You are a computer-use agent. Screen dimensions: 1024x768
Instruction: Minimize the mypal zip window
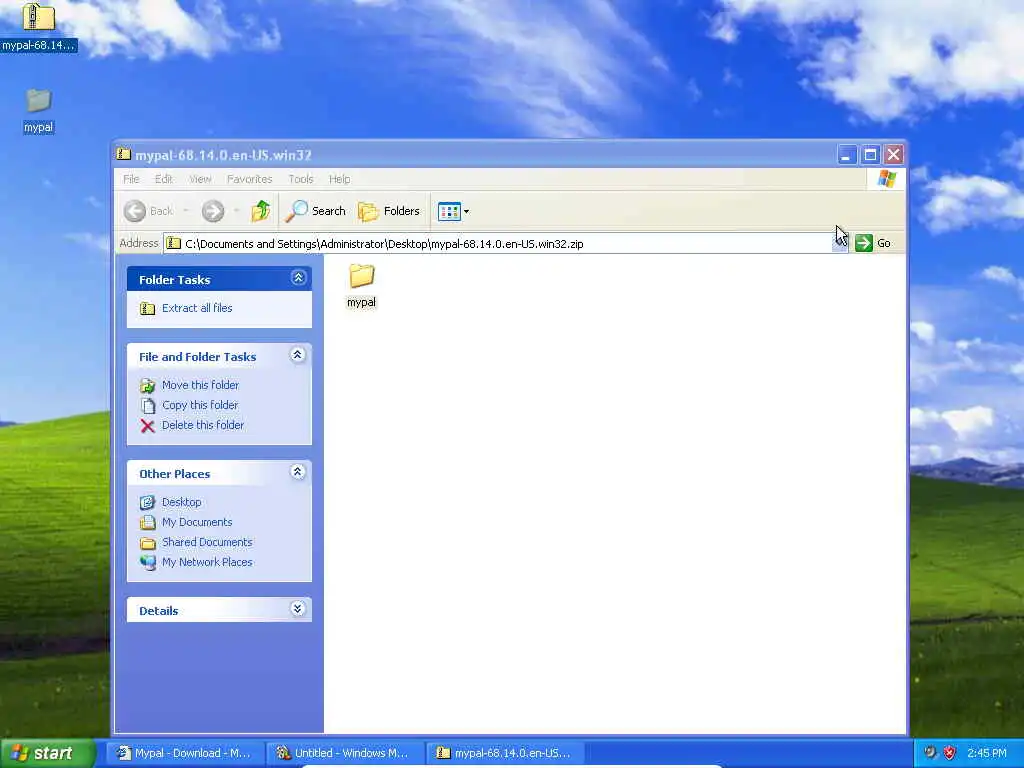click(847, 155)
